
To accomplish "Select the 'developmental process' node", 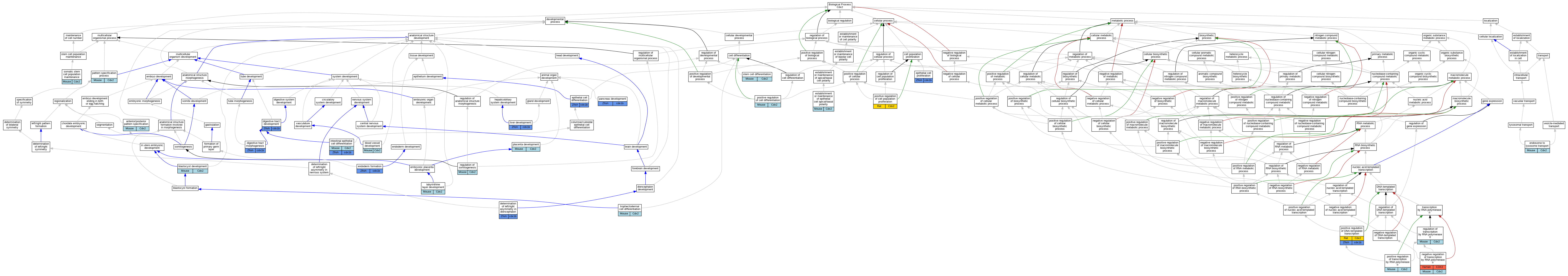I will click(x=555, y=21).
